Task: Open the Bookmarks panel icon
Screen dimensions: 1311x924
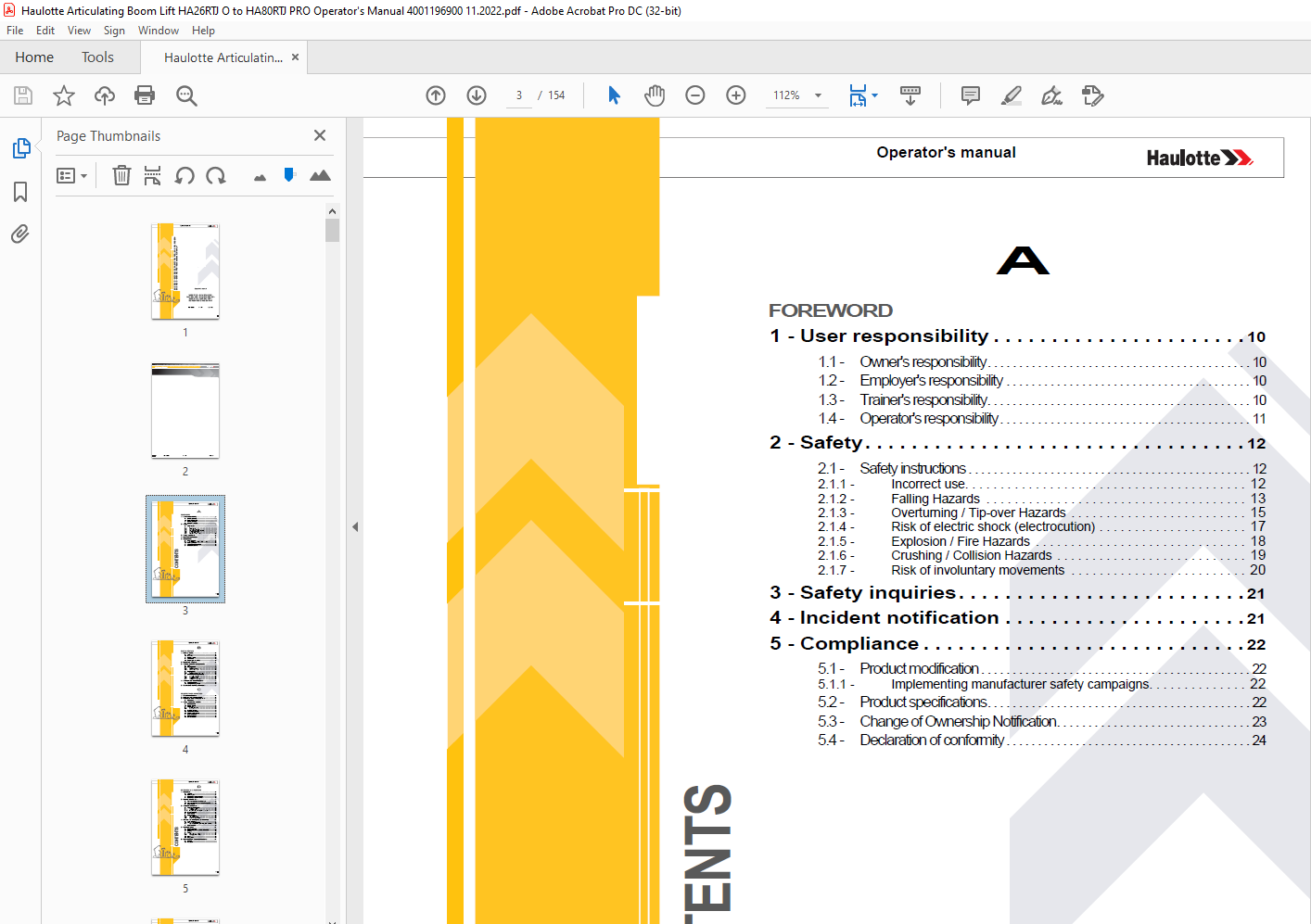Action: 20,192
